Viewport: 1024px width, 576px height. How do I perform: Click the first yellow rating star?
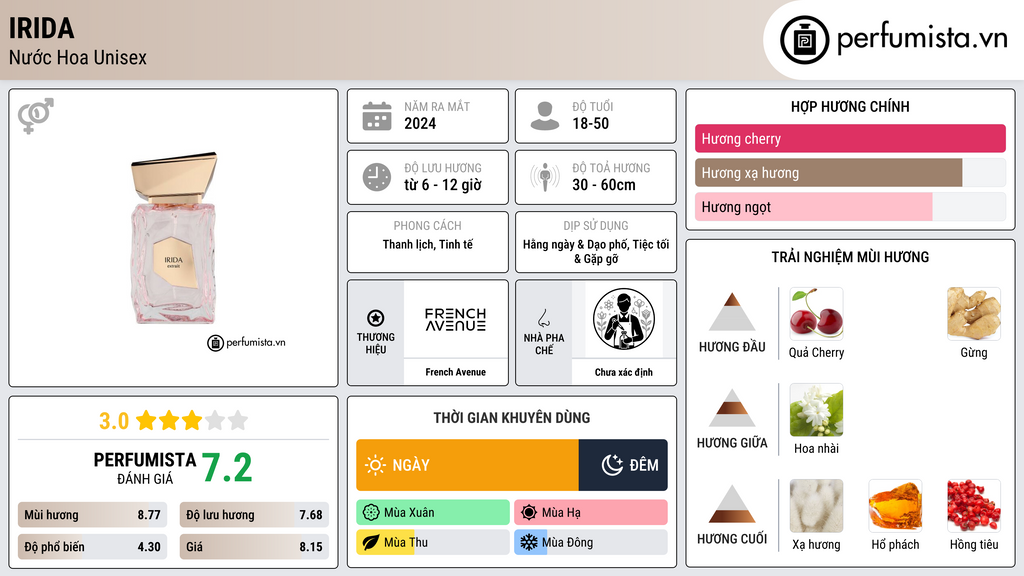(x=146, y=421)
